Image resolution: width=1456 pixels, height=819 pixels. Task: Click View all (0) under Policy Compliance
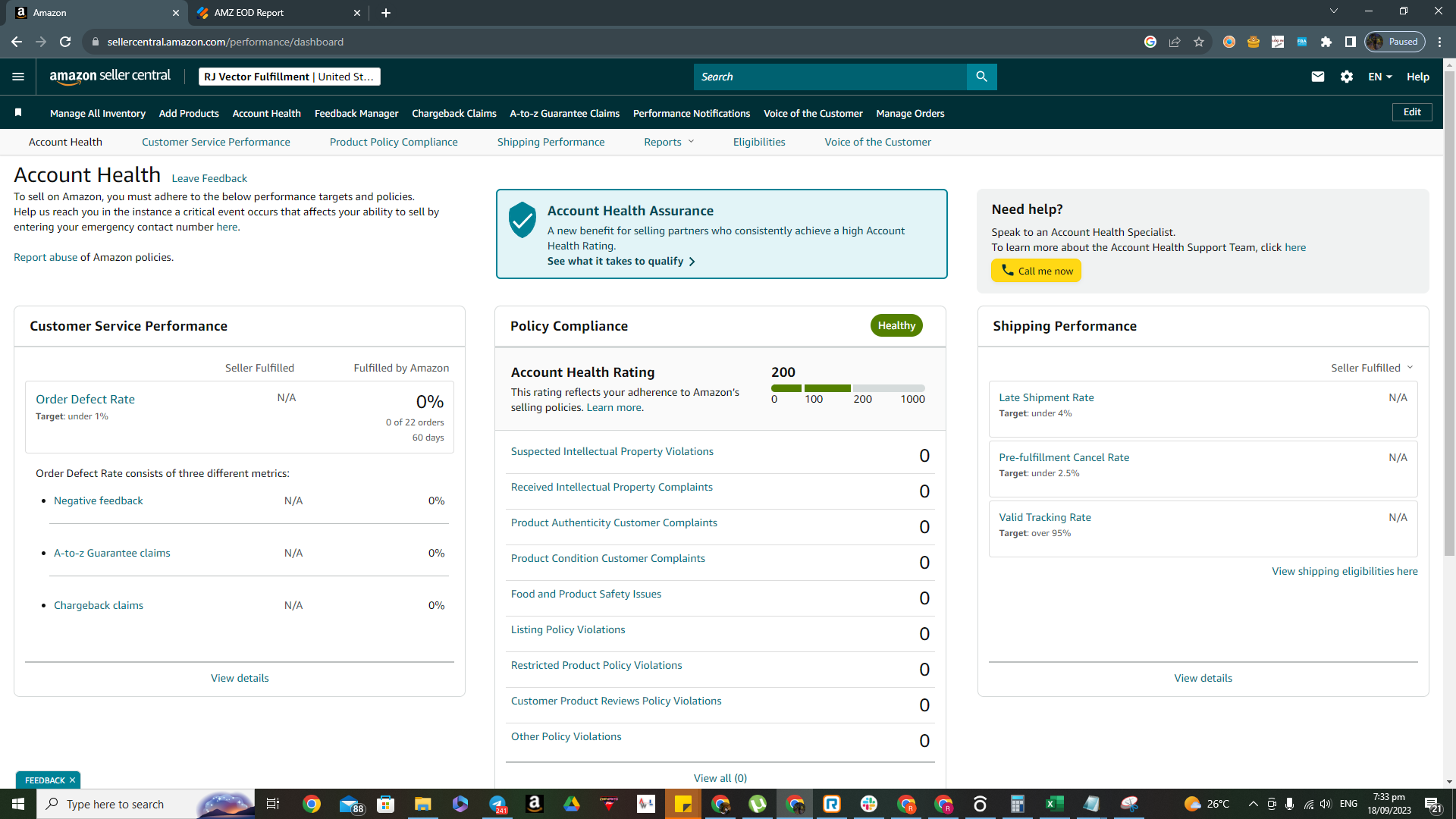pos(720,778)
